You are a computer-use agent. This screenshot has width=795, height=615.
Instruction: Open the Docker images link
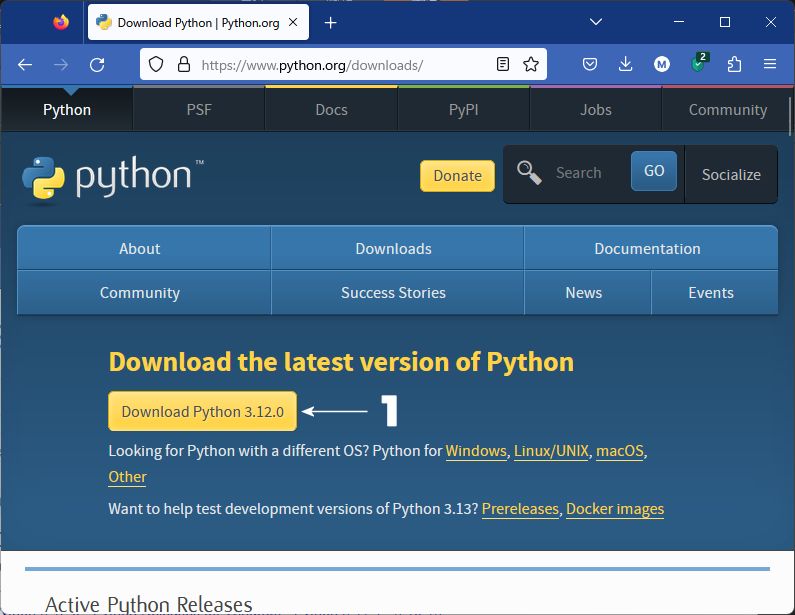coord(615,509)
